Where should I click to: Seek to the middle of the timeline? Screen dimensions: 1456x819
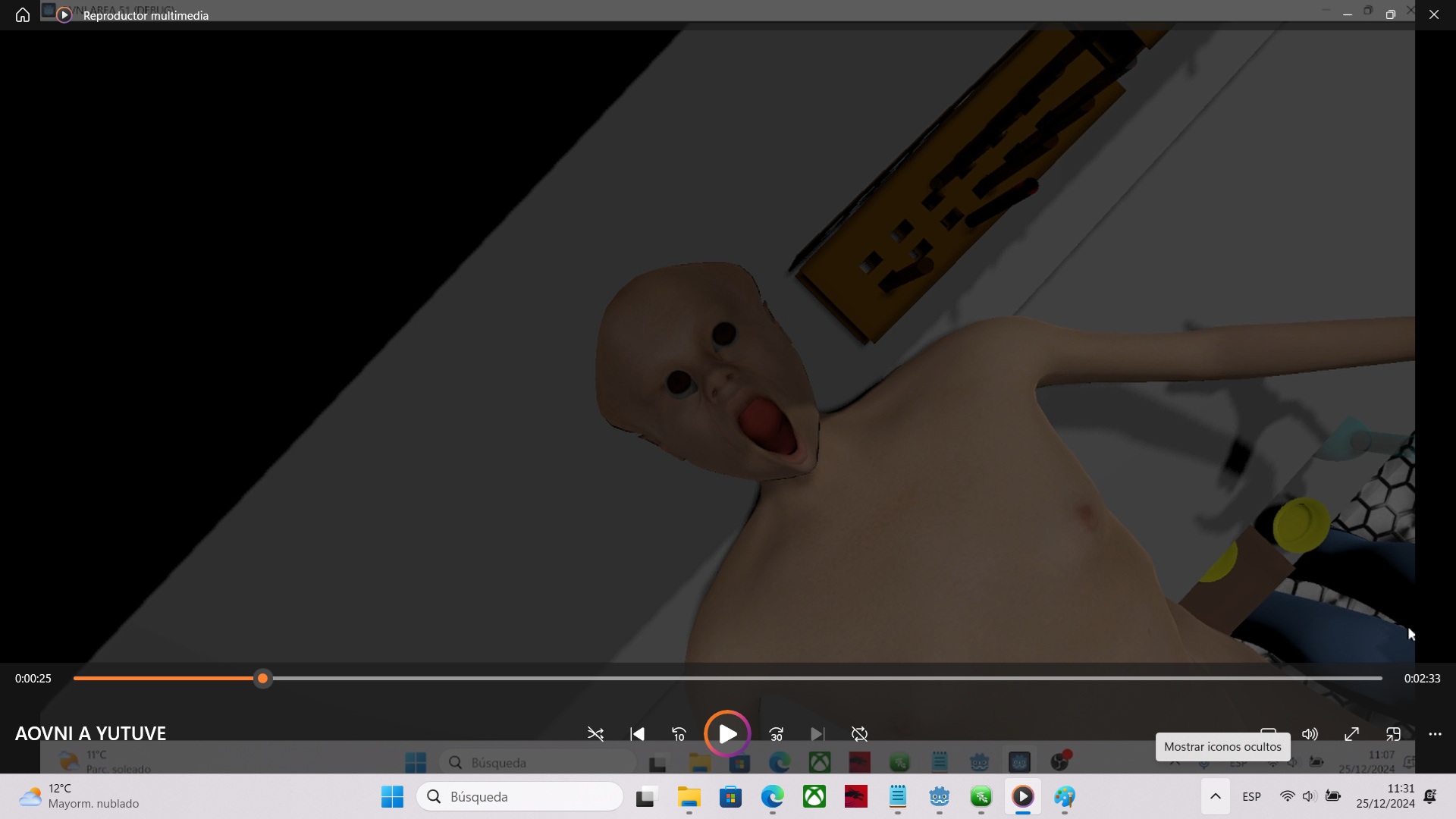point(728,679)
